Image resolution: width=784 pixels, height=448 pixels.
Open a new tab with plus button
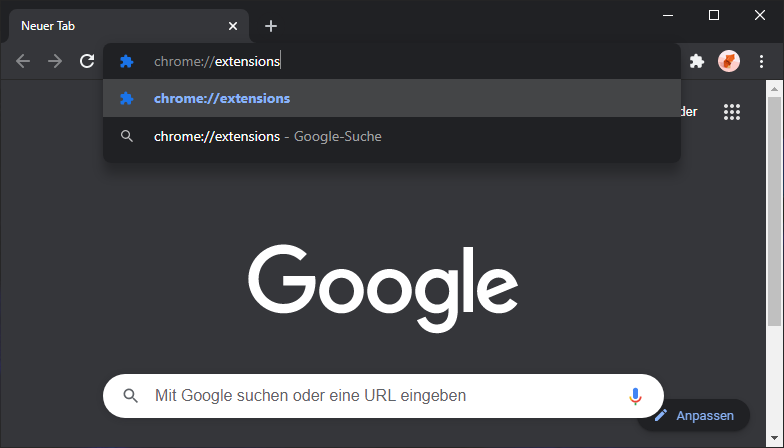[270, 26]
